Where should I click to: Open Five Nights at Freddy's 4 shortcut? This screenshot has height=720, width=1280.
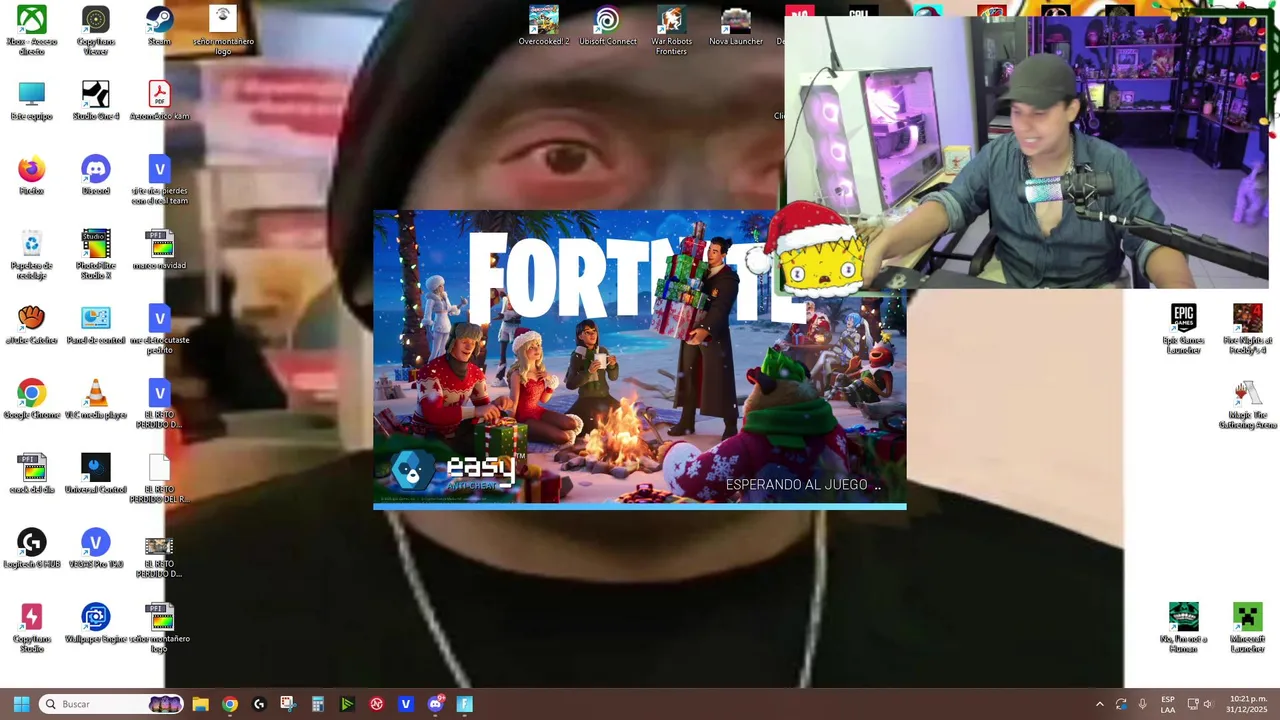(x=1248, y=329)
